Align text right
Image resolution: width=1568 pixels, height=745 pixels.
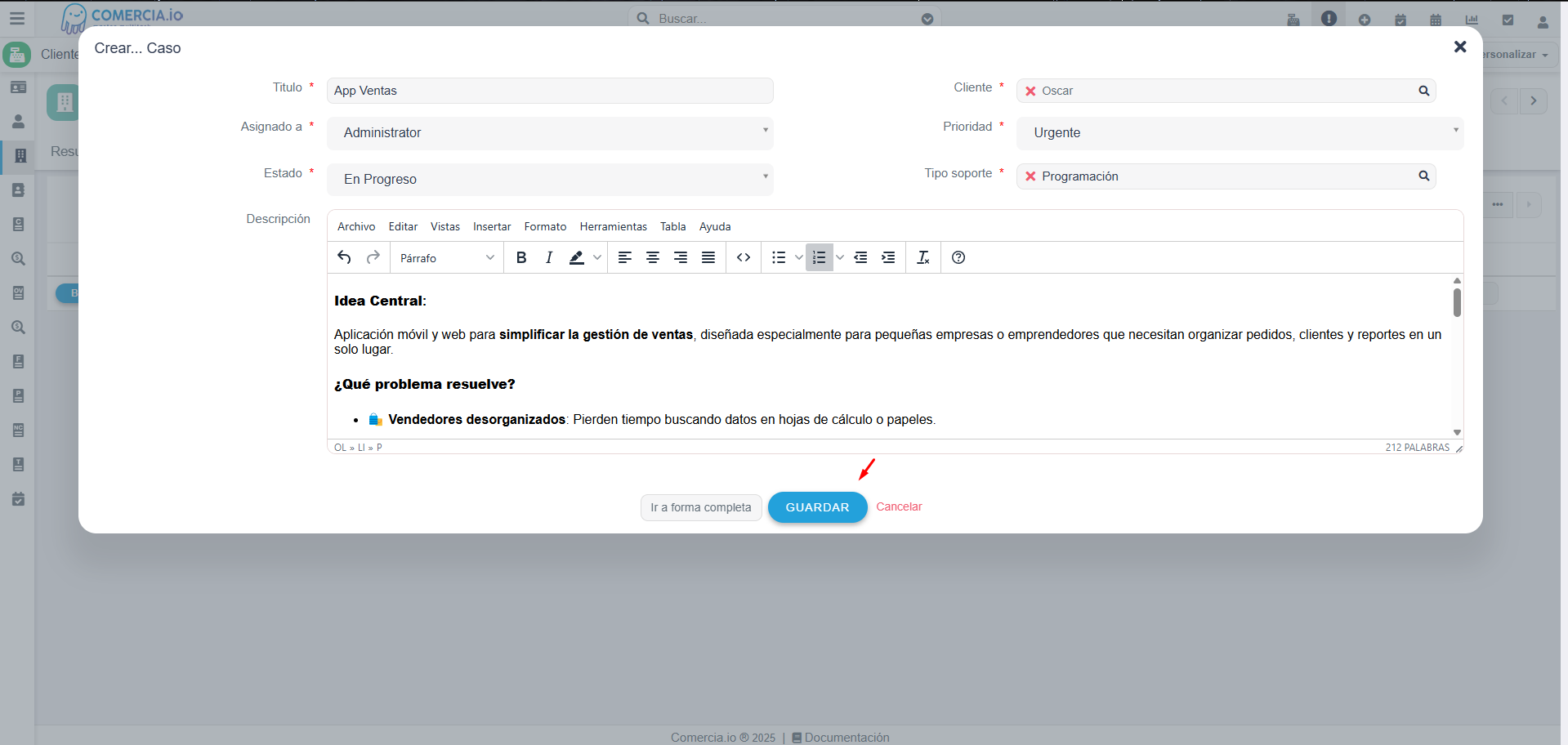(681, 257)
